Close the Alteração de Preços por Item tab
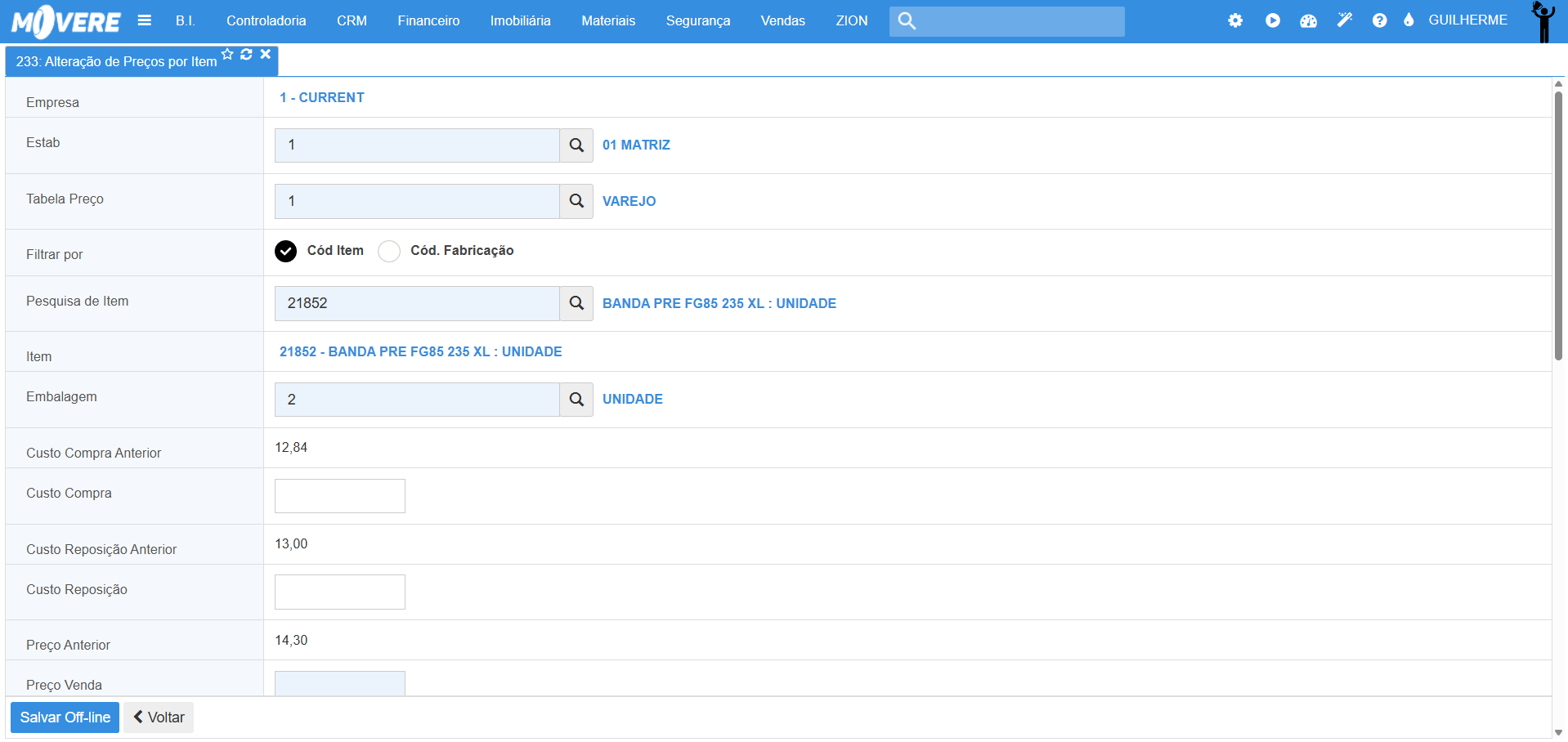 266,54
